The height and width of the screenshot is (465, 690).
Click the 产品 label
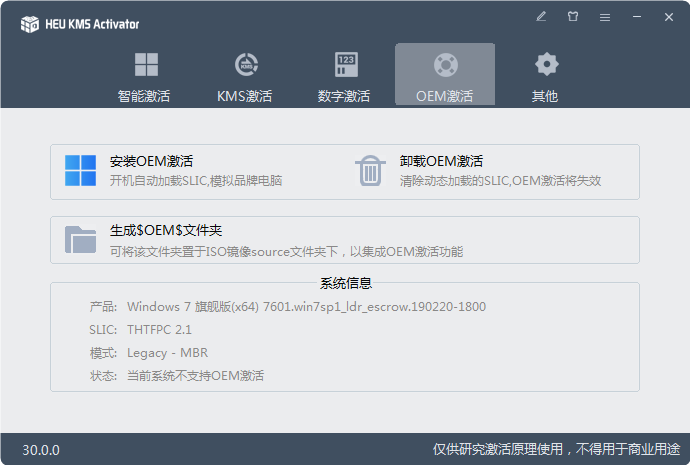[103, 307]
